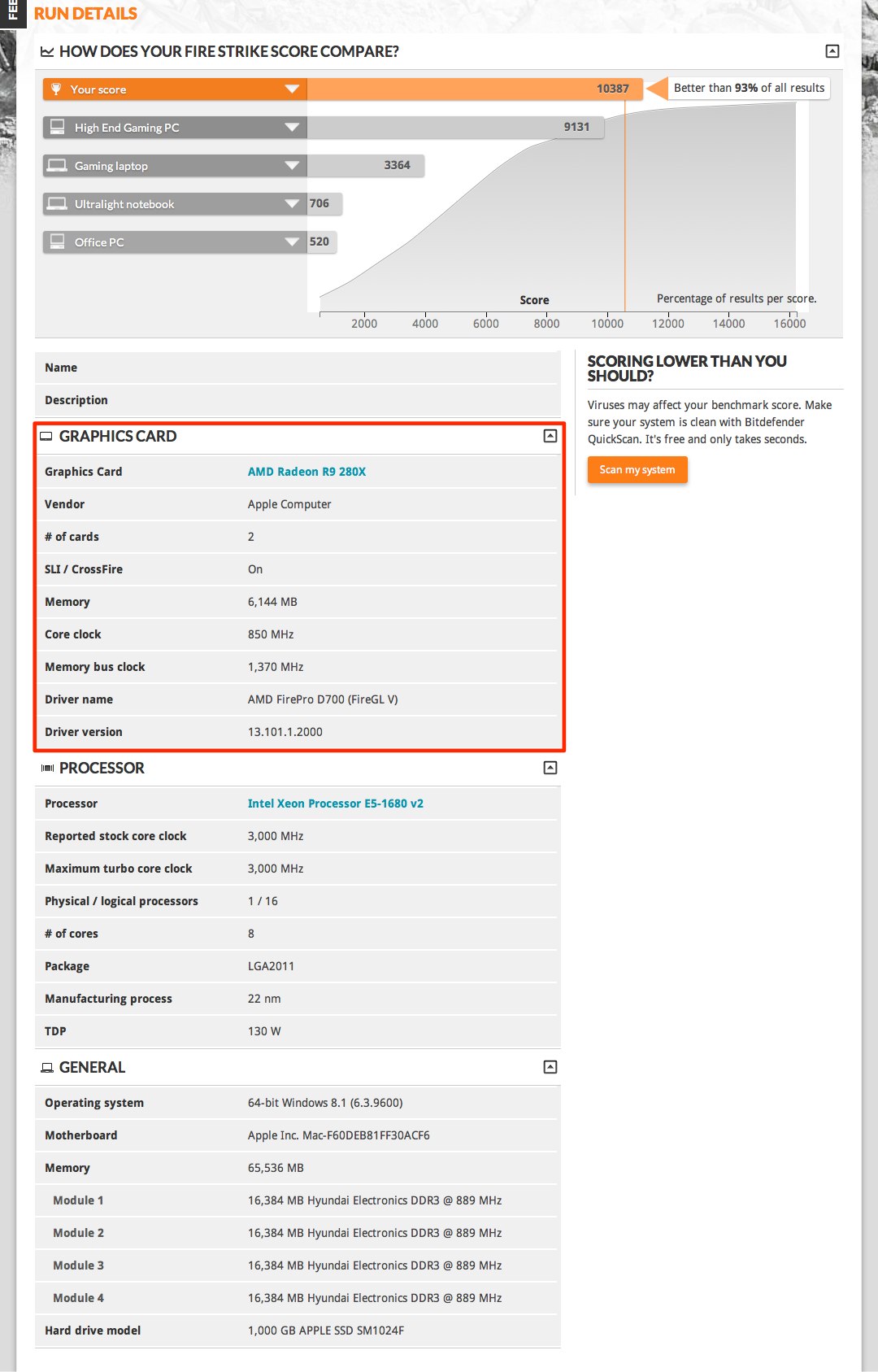Click the trophy icon beside Your score
The width and height of the screenshot is (878, 1372).
tap(56, 89)
